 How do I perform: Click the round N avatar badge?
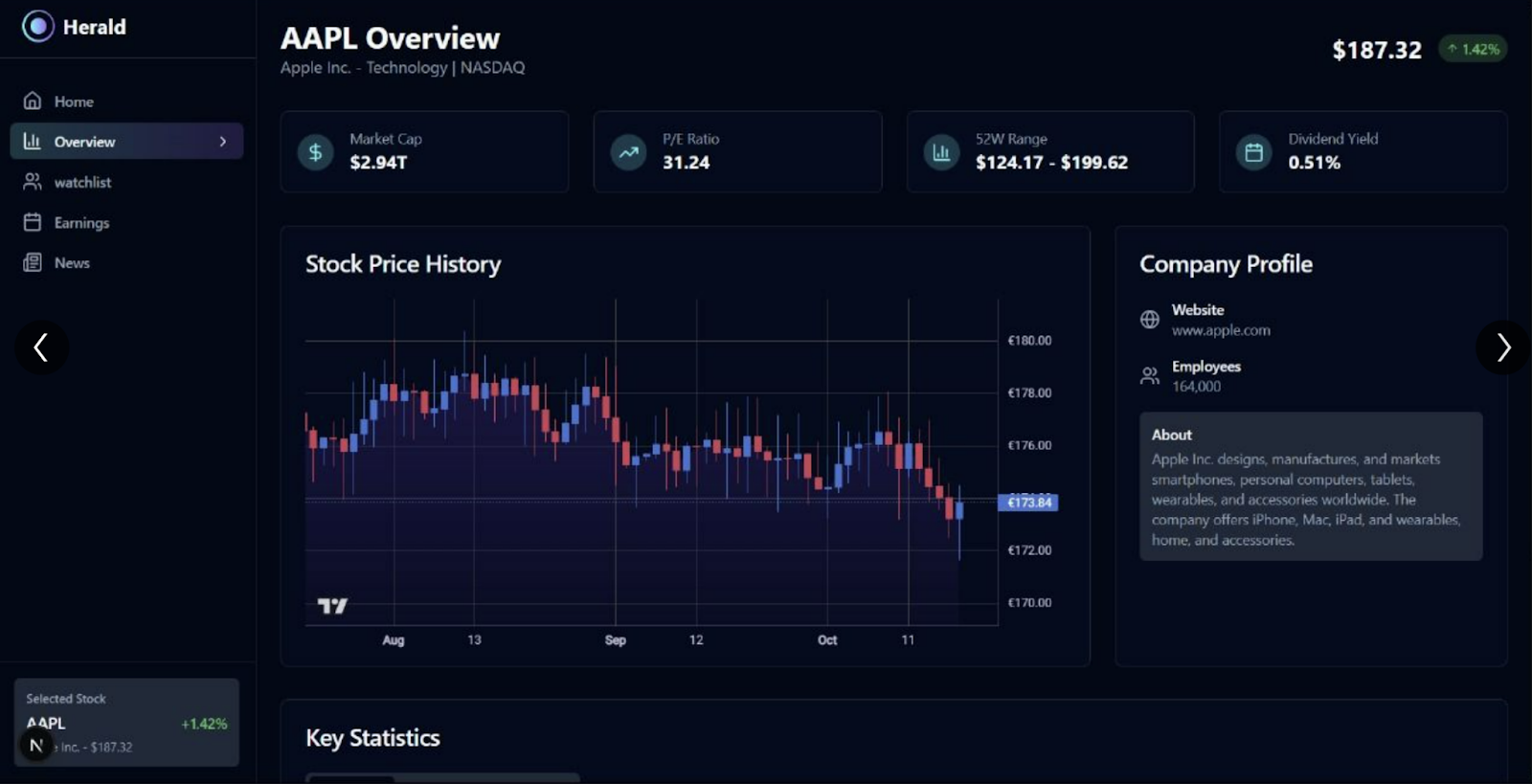(x=36, y=745)
